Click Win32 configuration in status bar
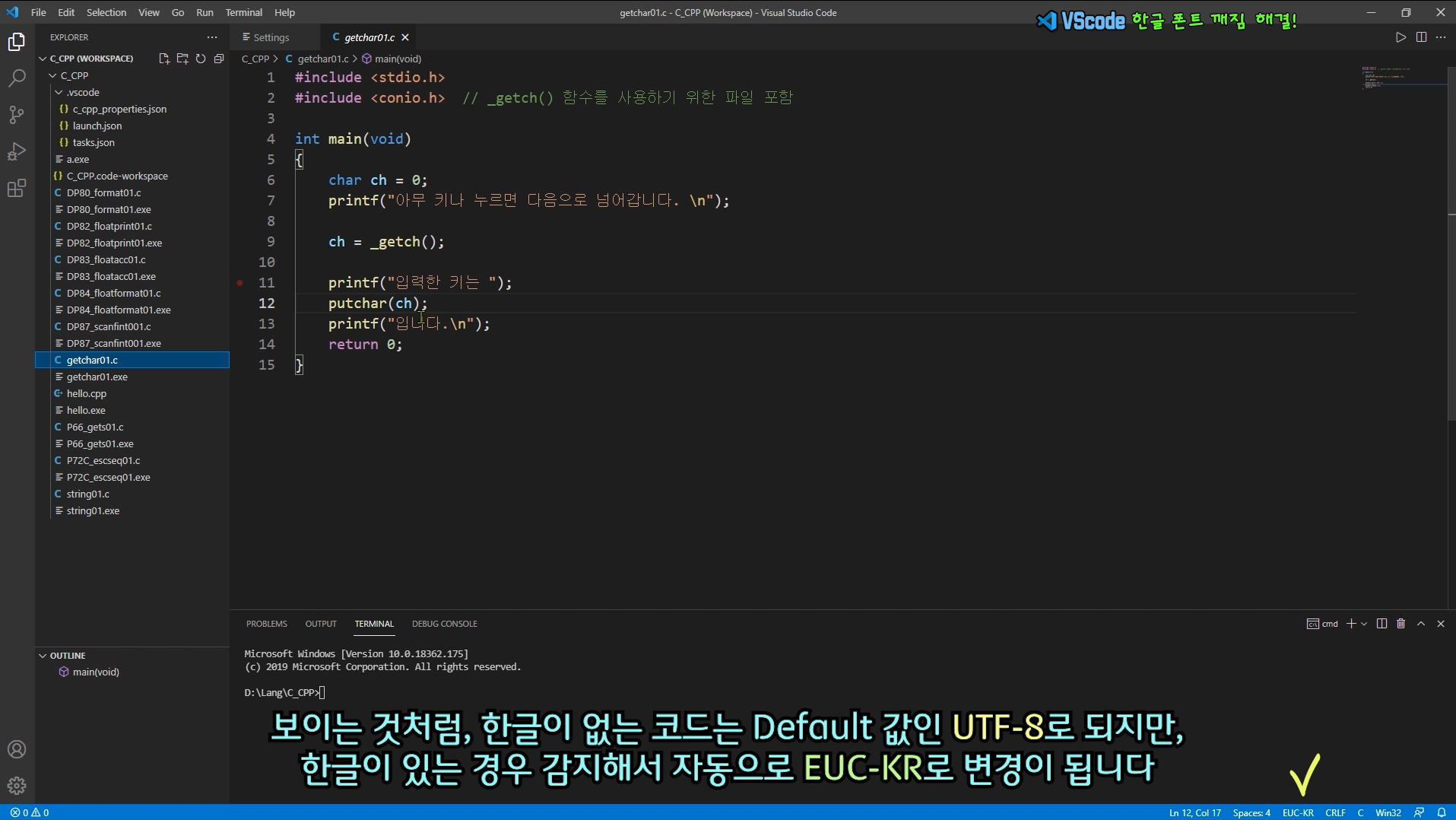Image resolution: width=1456 pixels, height=820 pixels. pos(1388,812)
